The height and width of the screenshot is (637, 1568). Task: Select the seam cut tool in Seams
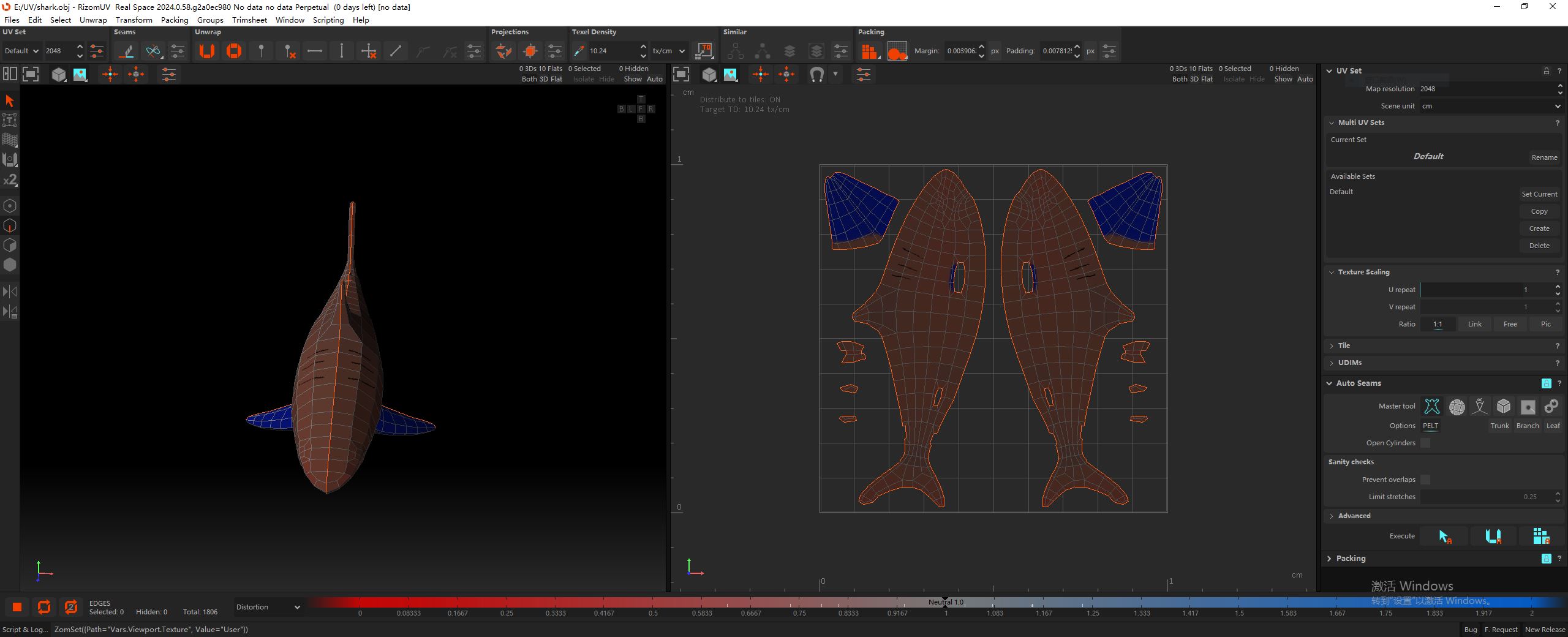tap(127, 51)
